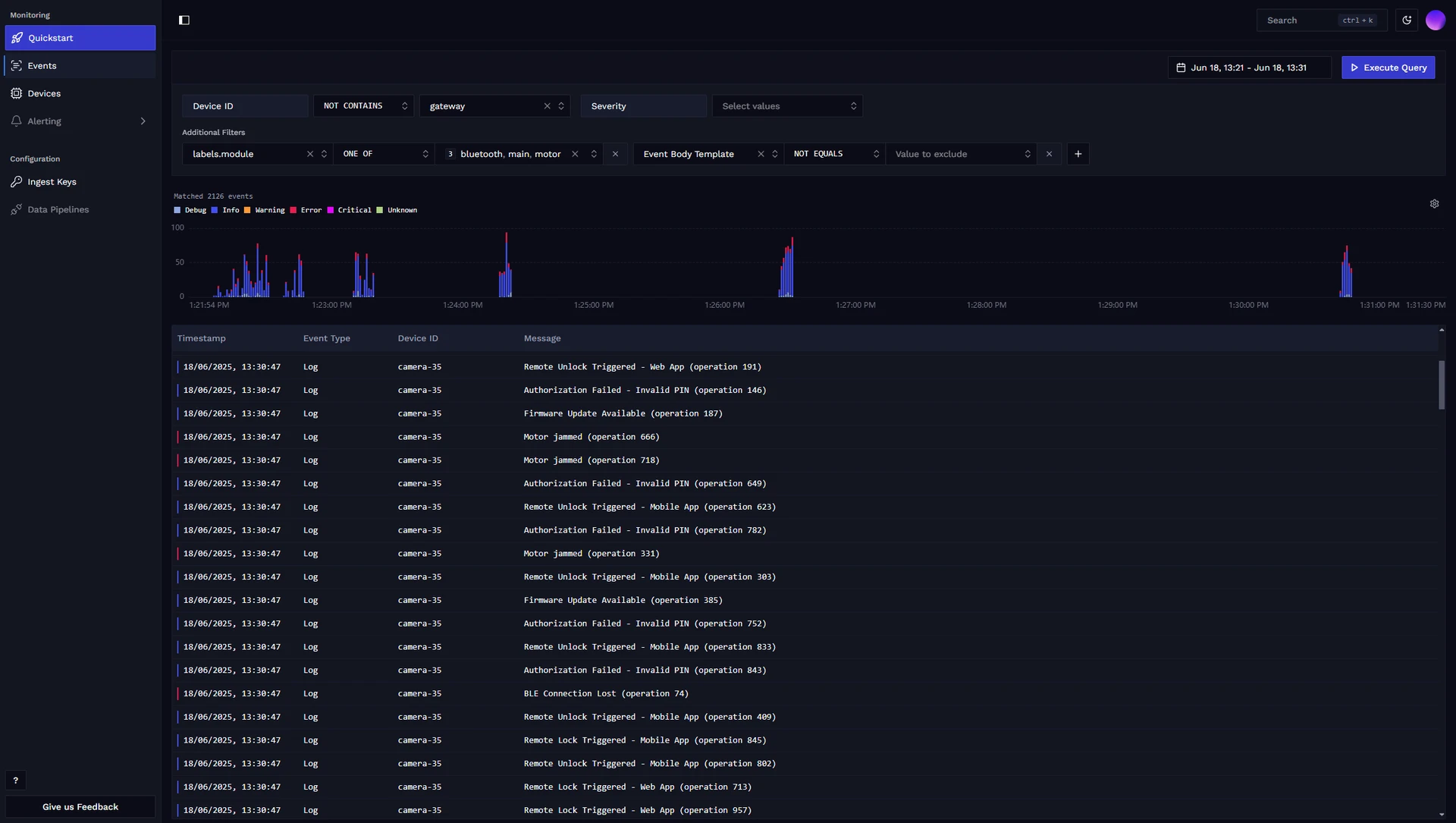Click the Device ID column header
This screenshot has width=1456, height=823.
click(418, 338)
